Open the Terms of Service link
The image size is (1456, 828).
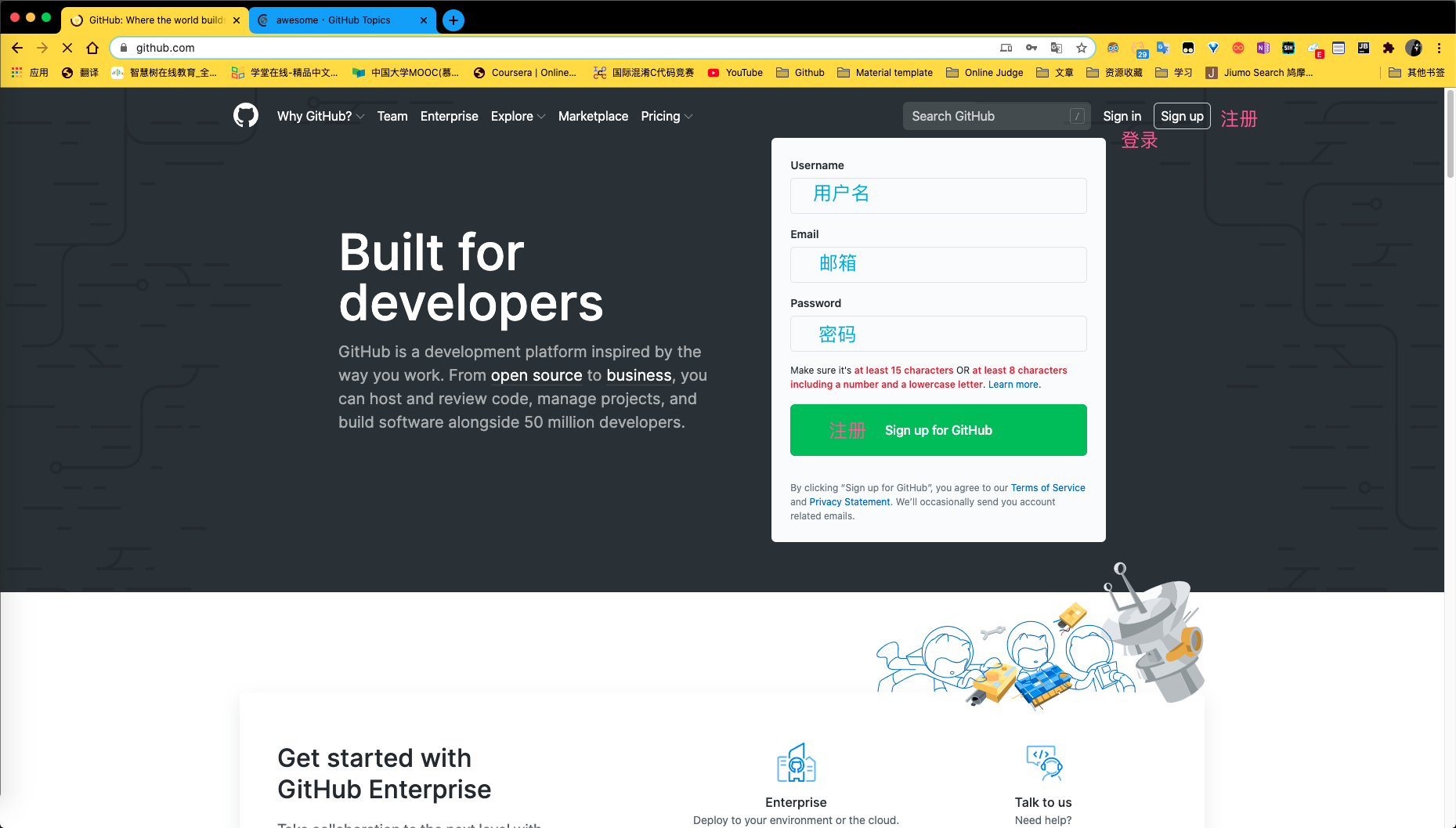[1048, 488]
